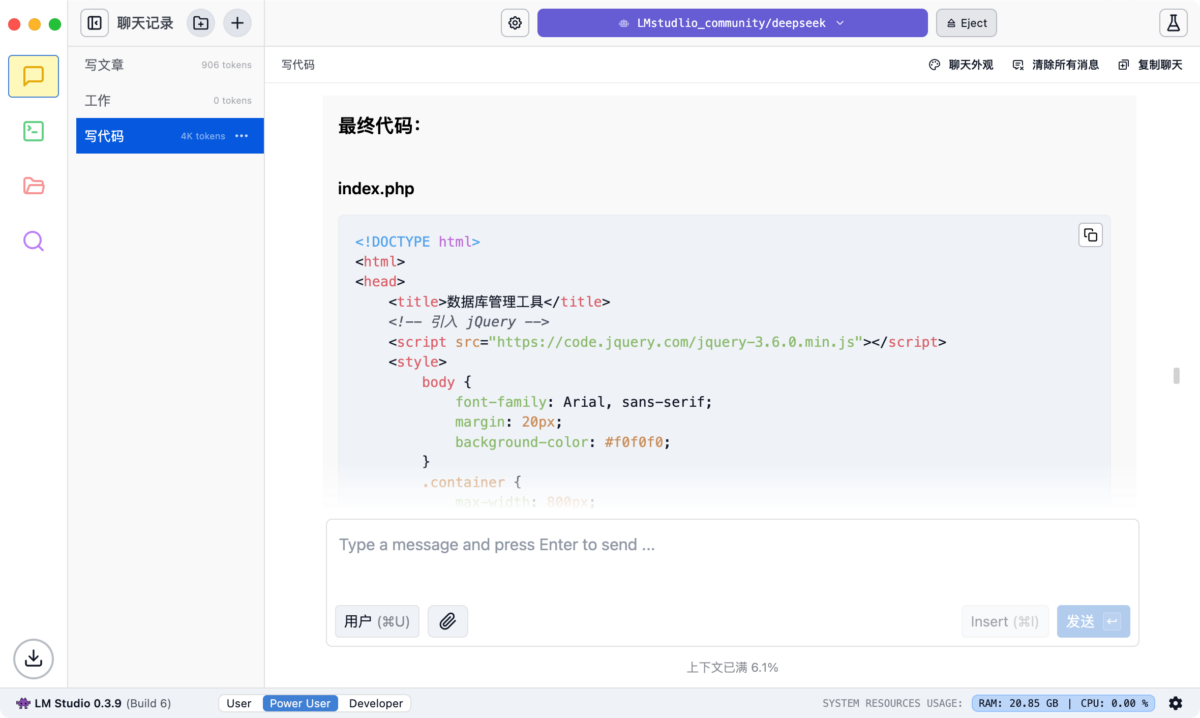Collapse the chat history sidebar
The image size is (1200, 718).
(94, 23)
